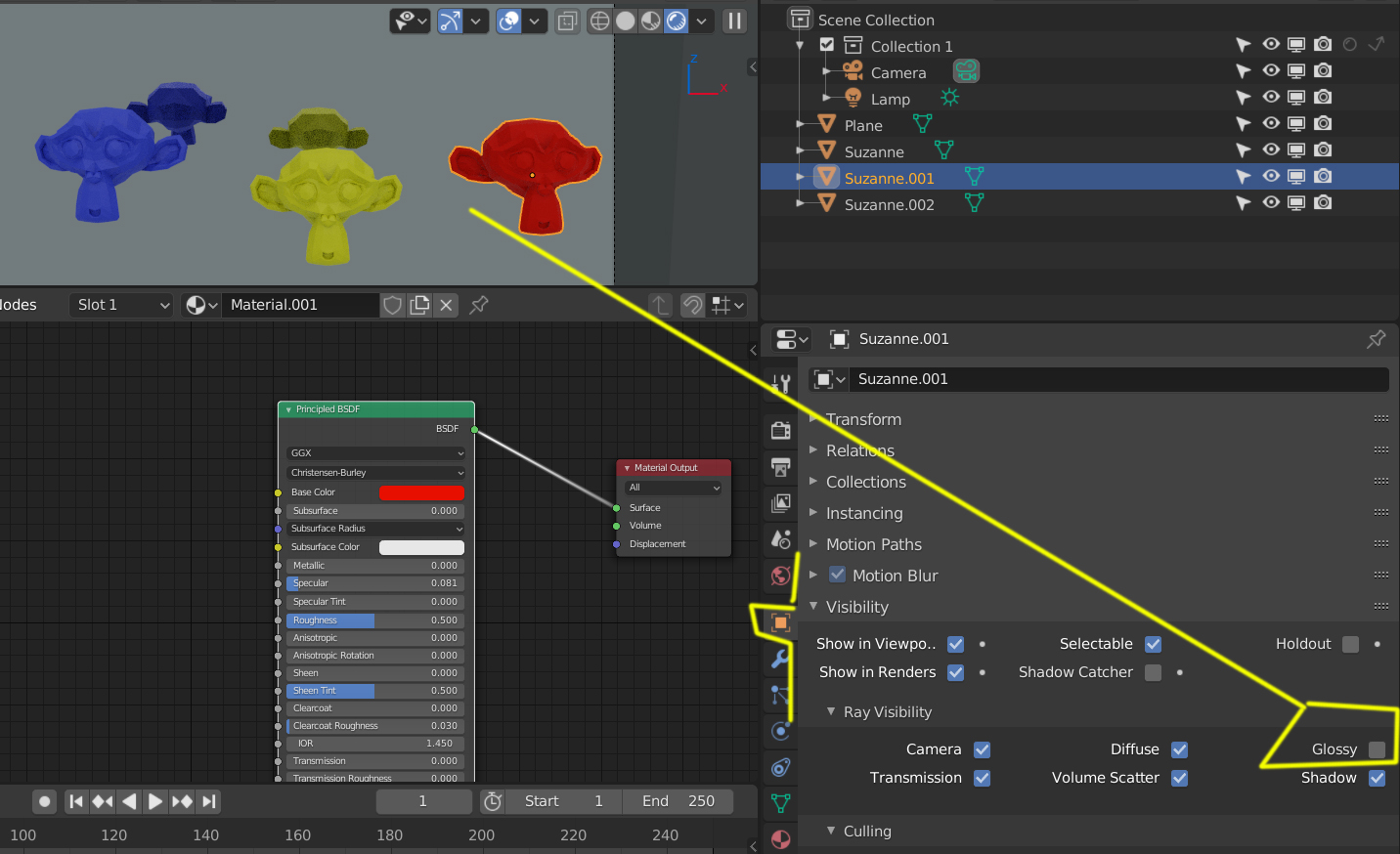Toggle node snapping magnet icon

click(x=692, y=305)
